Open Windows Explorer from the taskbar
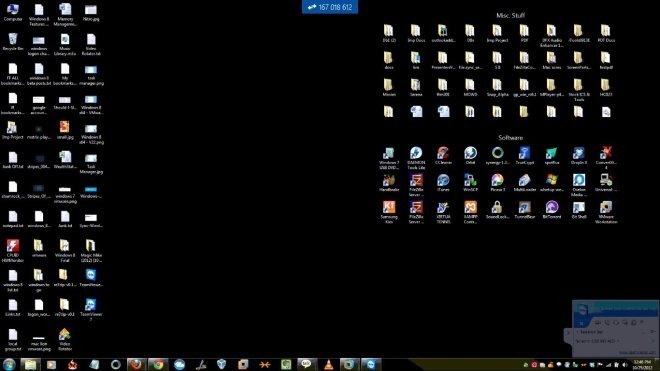 (x=30, y=365)
